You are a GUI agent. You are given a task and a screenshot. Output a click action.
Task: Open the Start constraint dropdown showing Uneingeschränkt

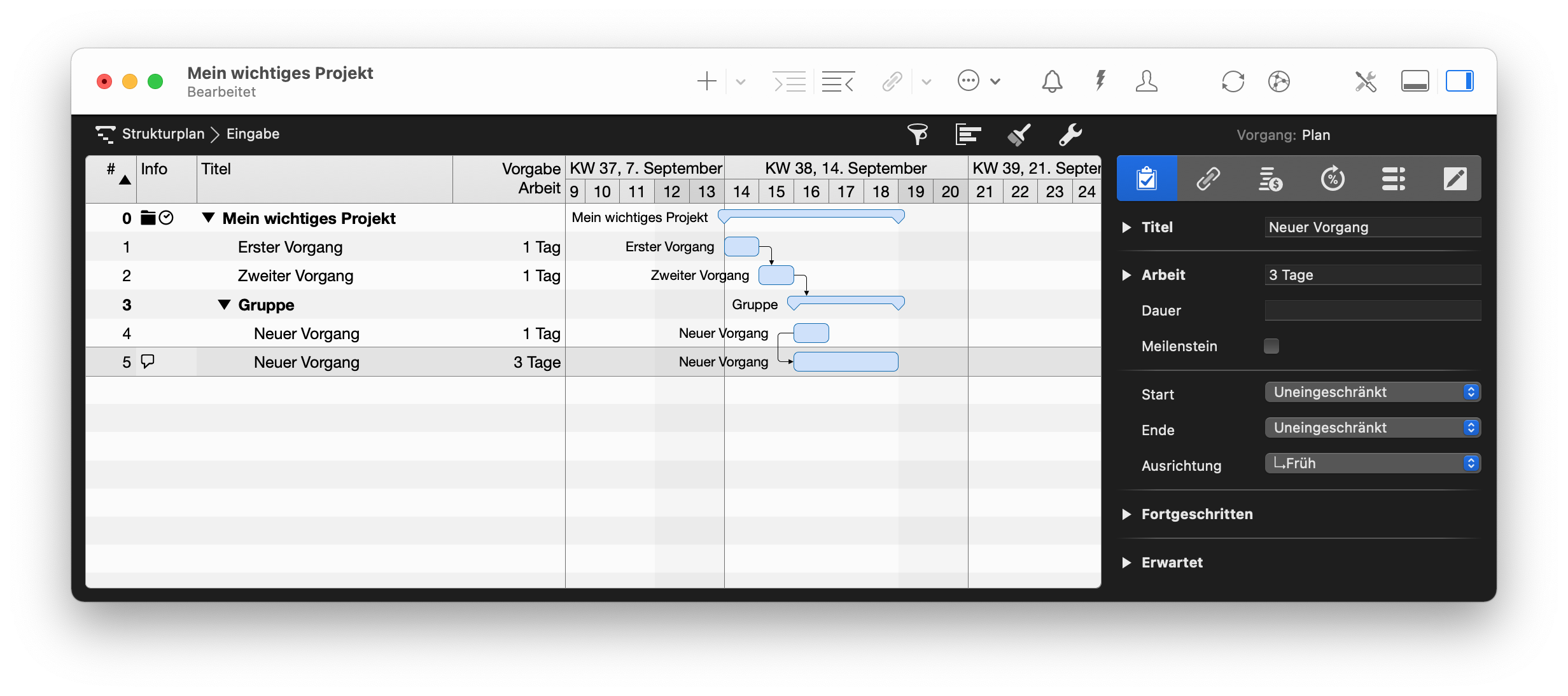[x=1372, y=392]
